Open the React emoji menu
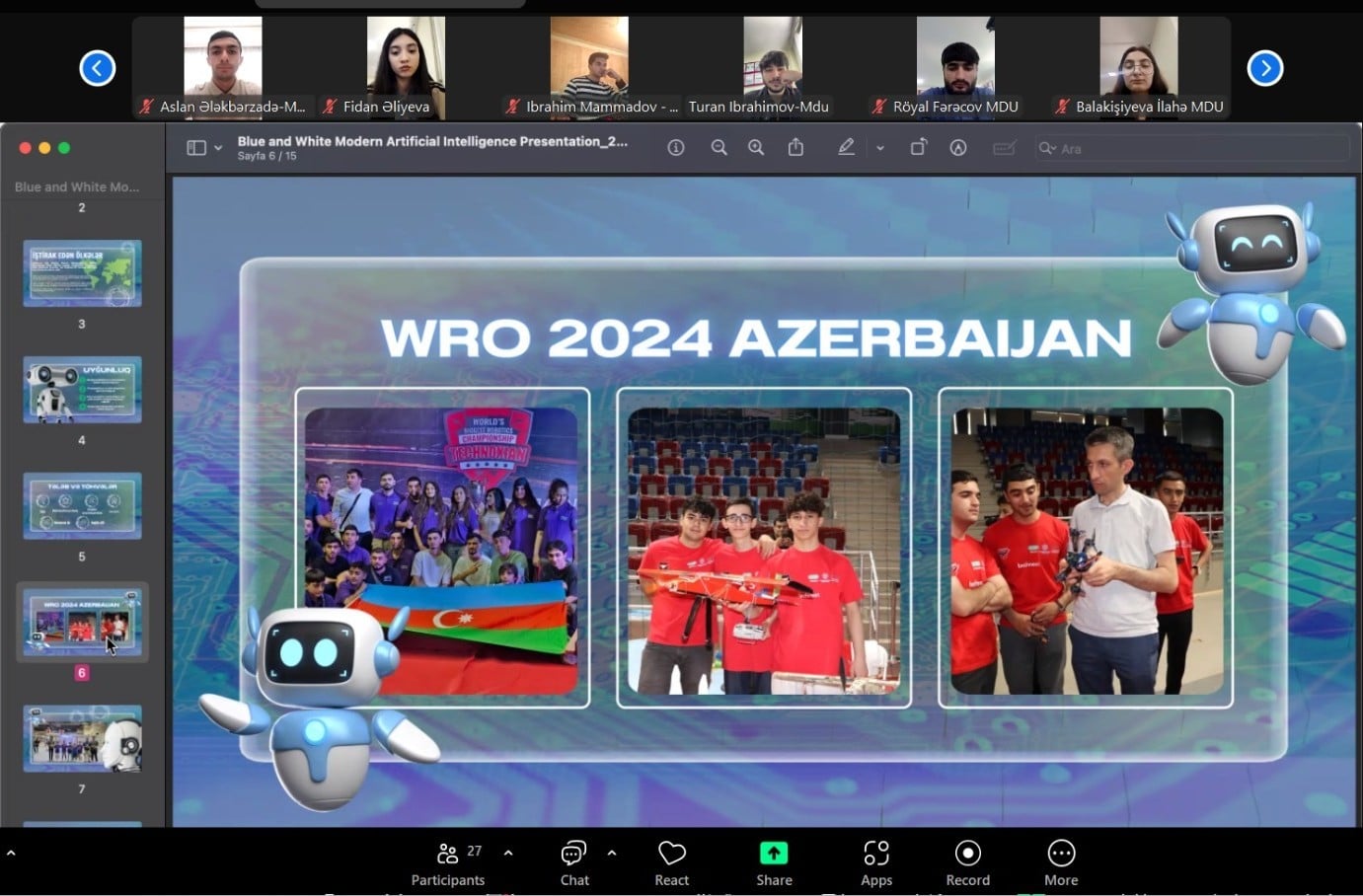This screenshot has height=896, width=1363. click(672, 863)
